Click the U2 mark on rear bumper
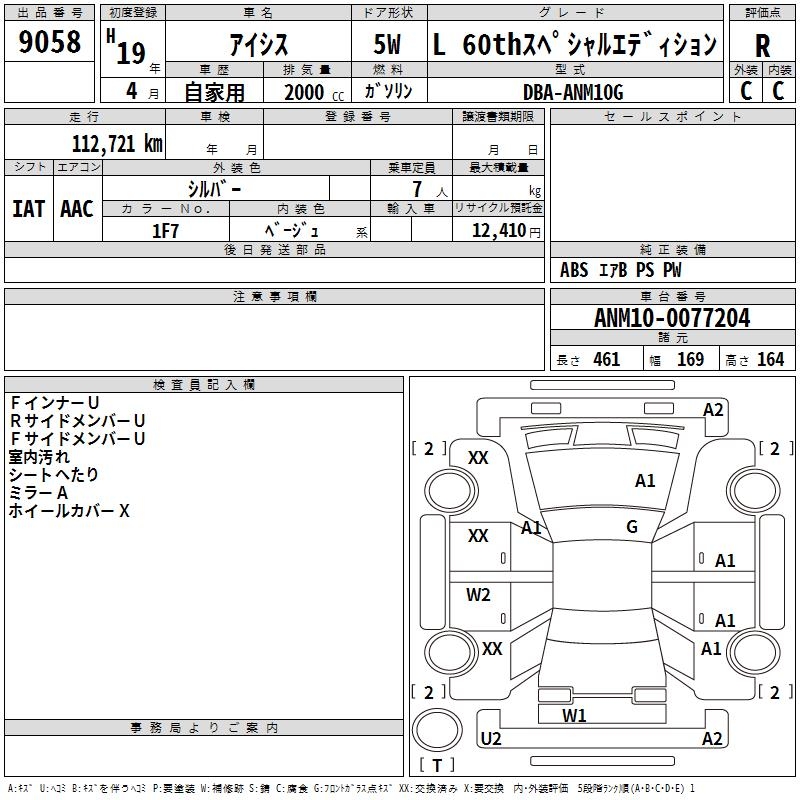The image size is (800, 800). point(491,739)
